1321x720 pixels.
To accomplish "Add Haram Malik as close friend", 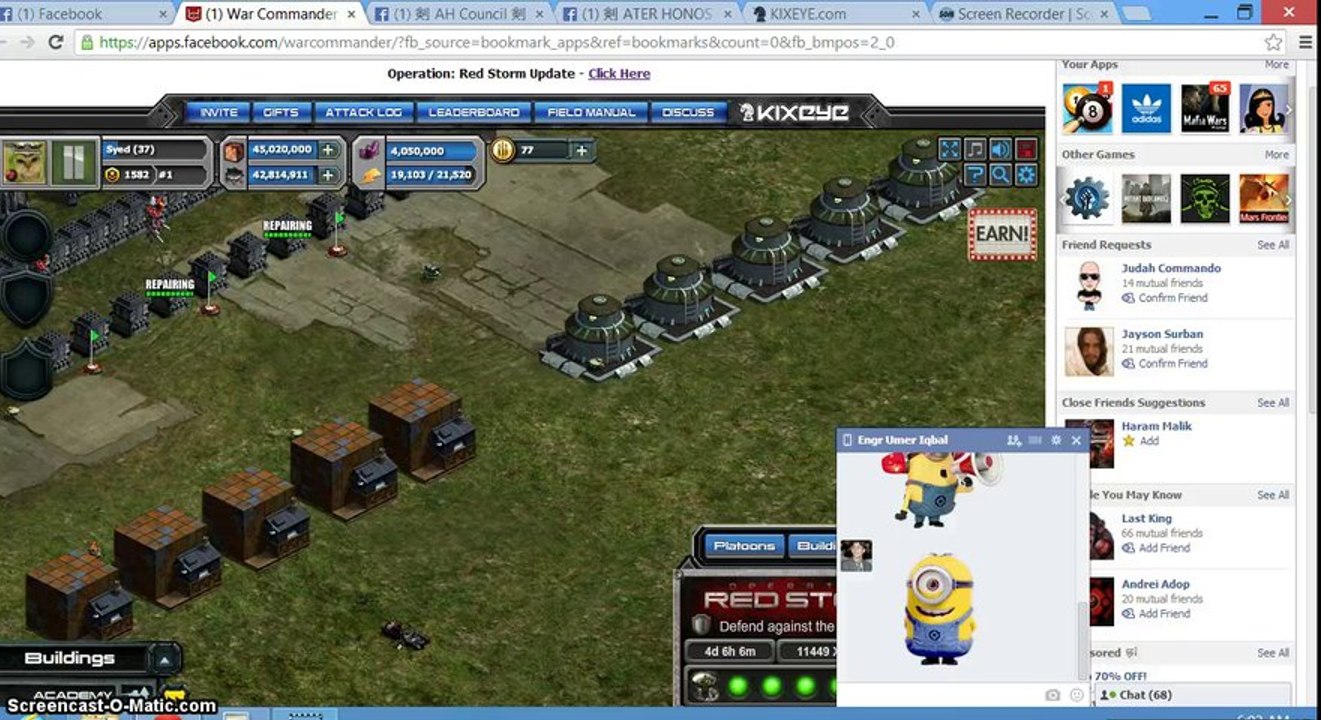I will coord(1149,441).
